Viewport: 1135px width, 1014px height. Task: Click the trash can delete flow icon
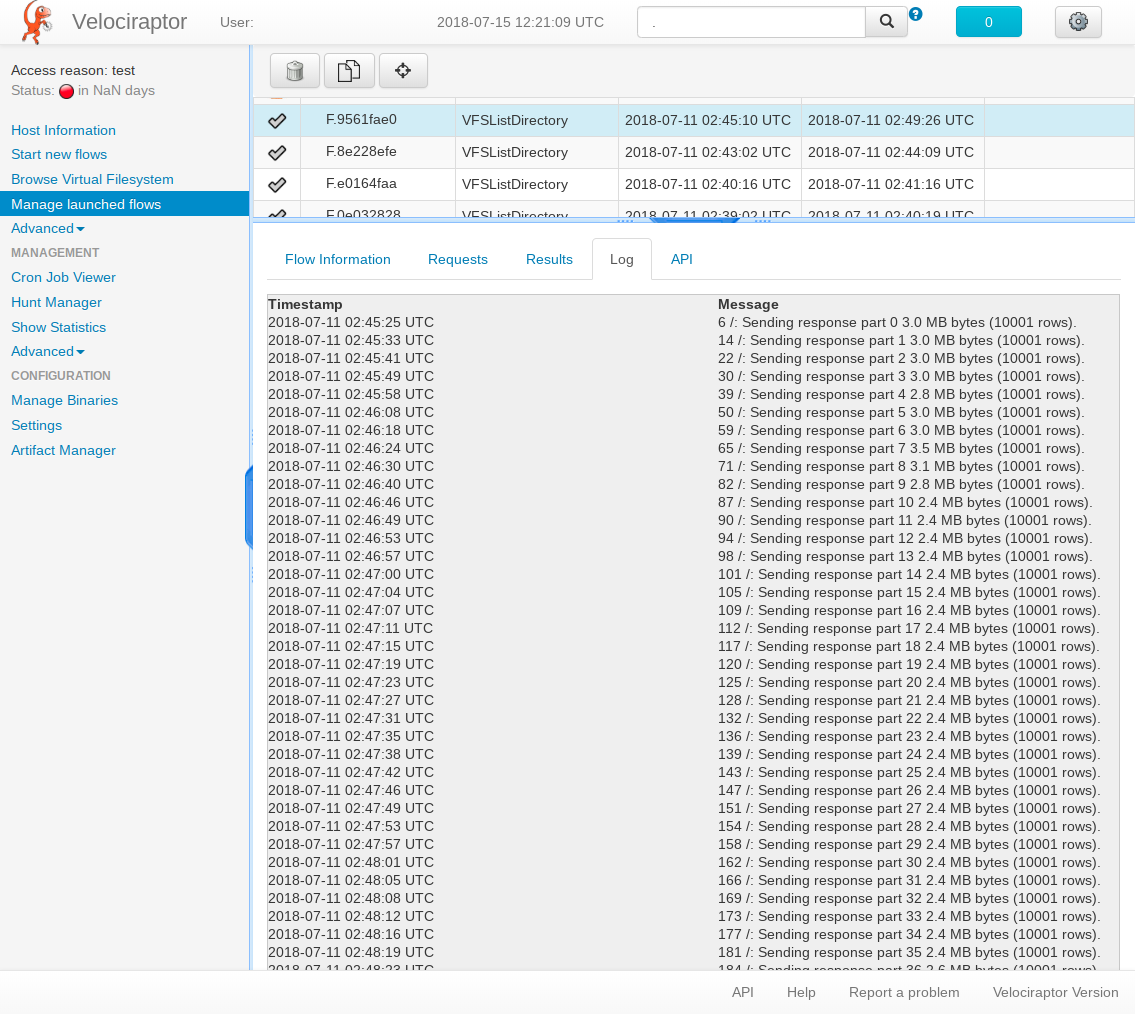295,71
